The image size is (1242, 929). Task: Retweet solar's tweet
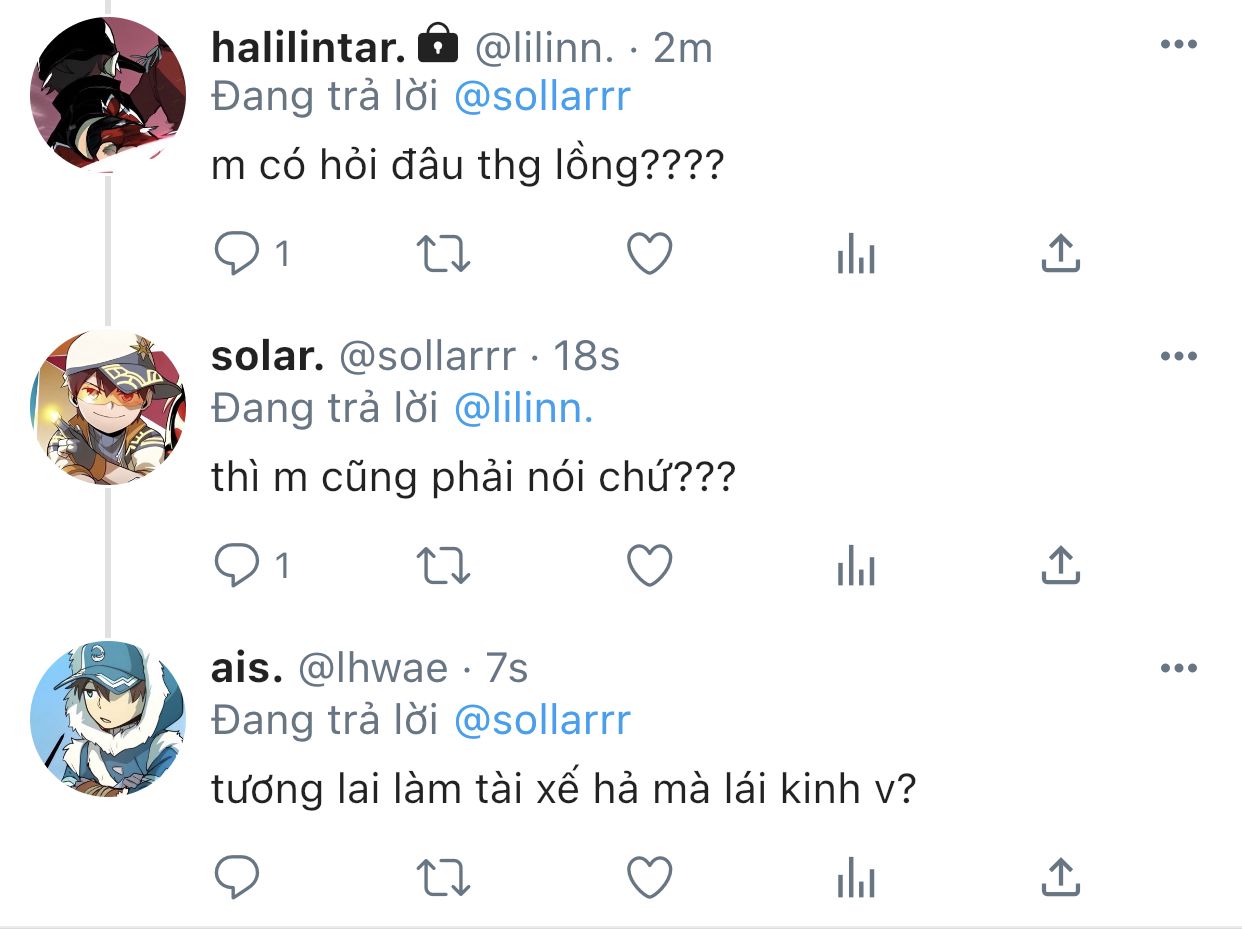pos(443,567)
